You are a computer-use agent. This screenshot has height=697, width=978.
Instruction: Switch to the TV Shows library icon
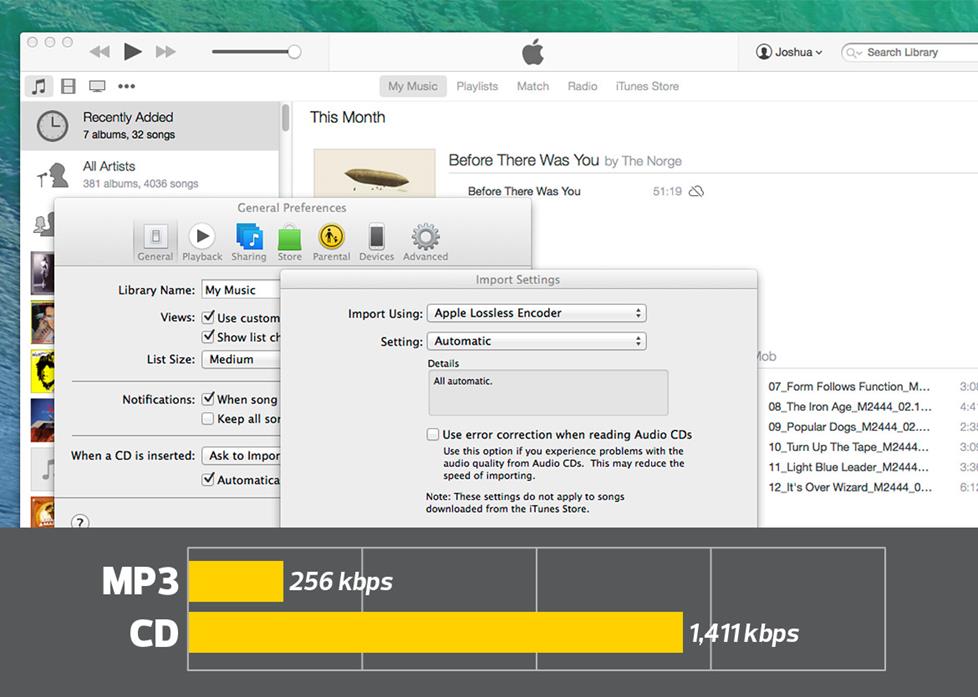97,86
